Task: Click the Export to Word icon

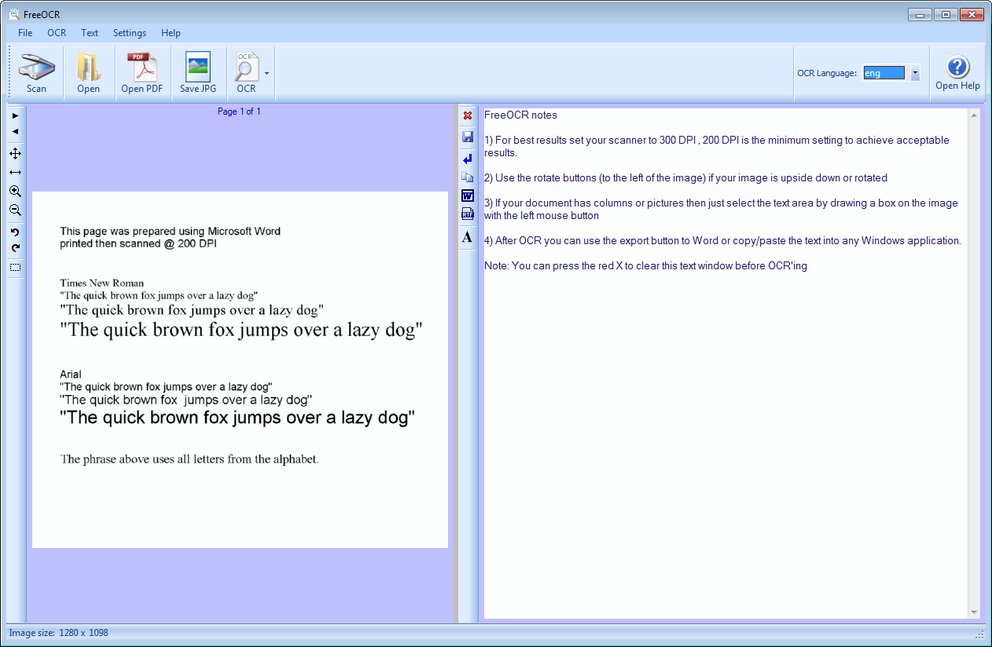Action: [467, 195]
